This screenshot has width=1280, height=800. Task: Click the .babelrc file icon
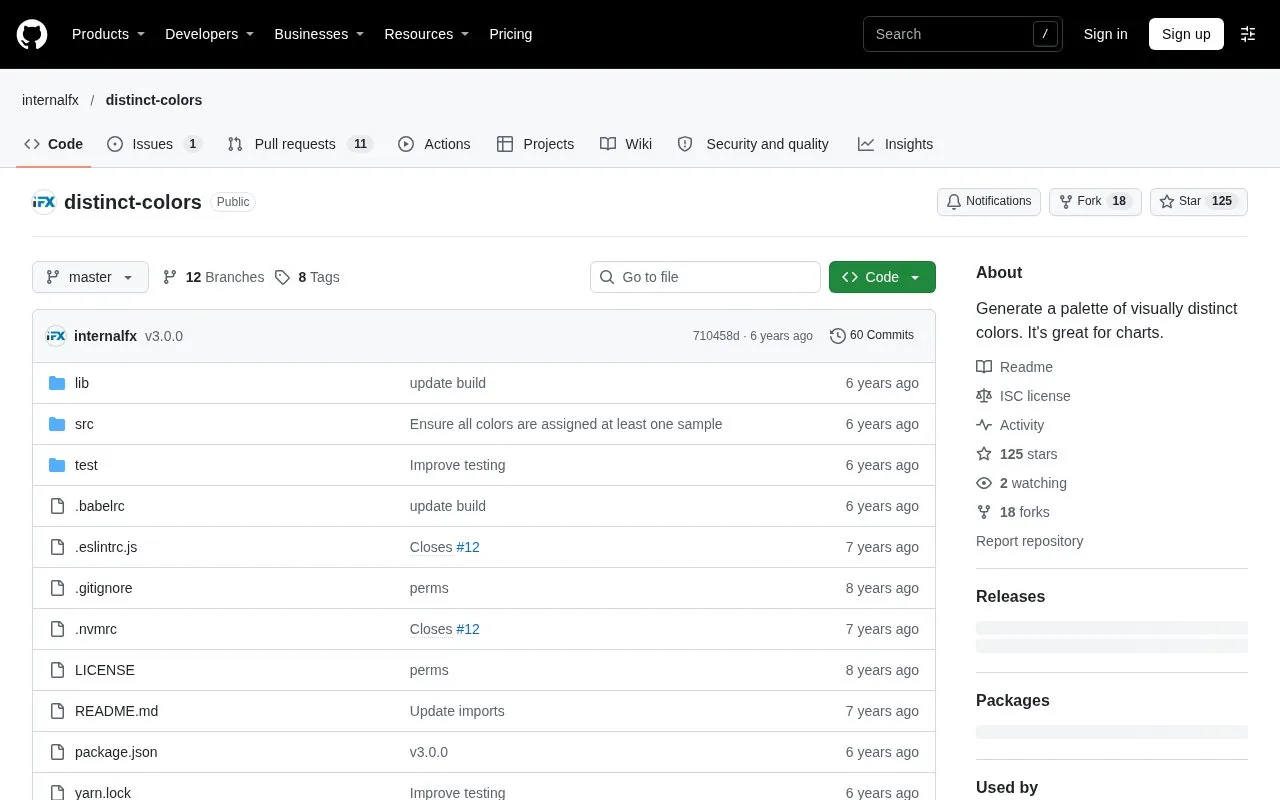[57, 506]
